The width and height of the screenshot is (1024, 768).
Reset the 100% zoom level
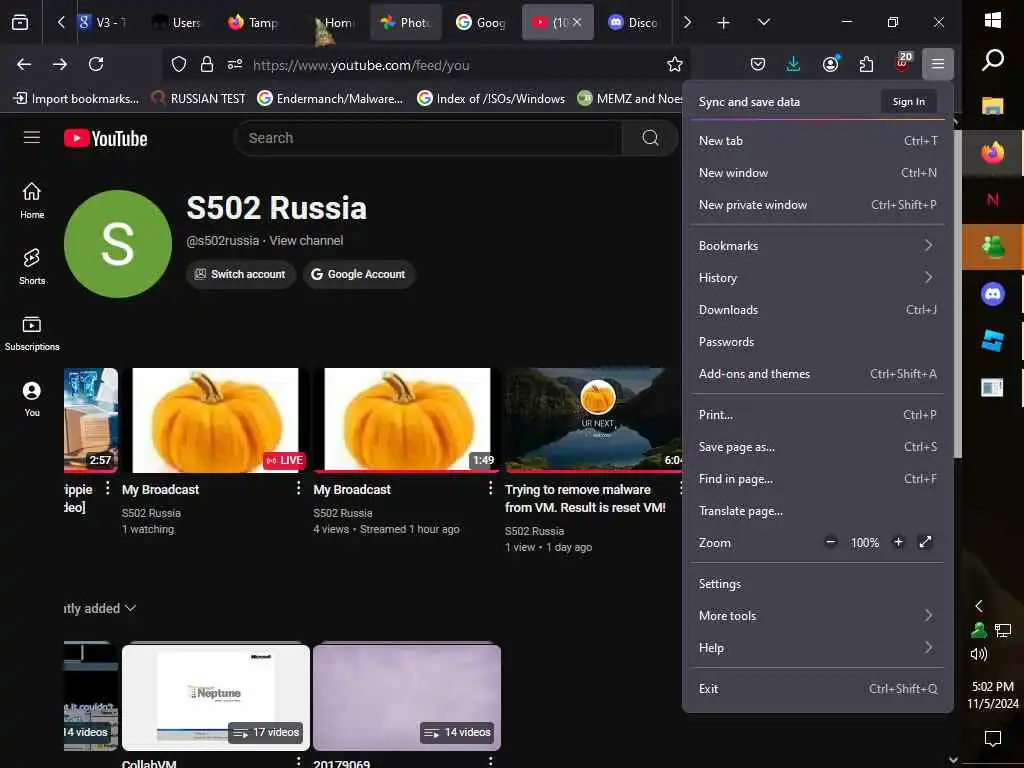865,543
